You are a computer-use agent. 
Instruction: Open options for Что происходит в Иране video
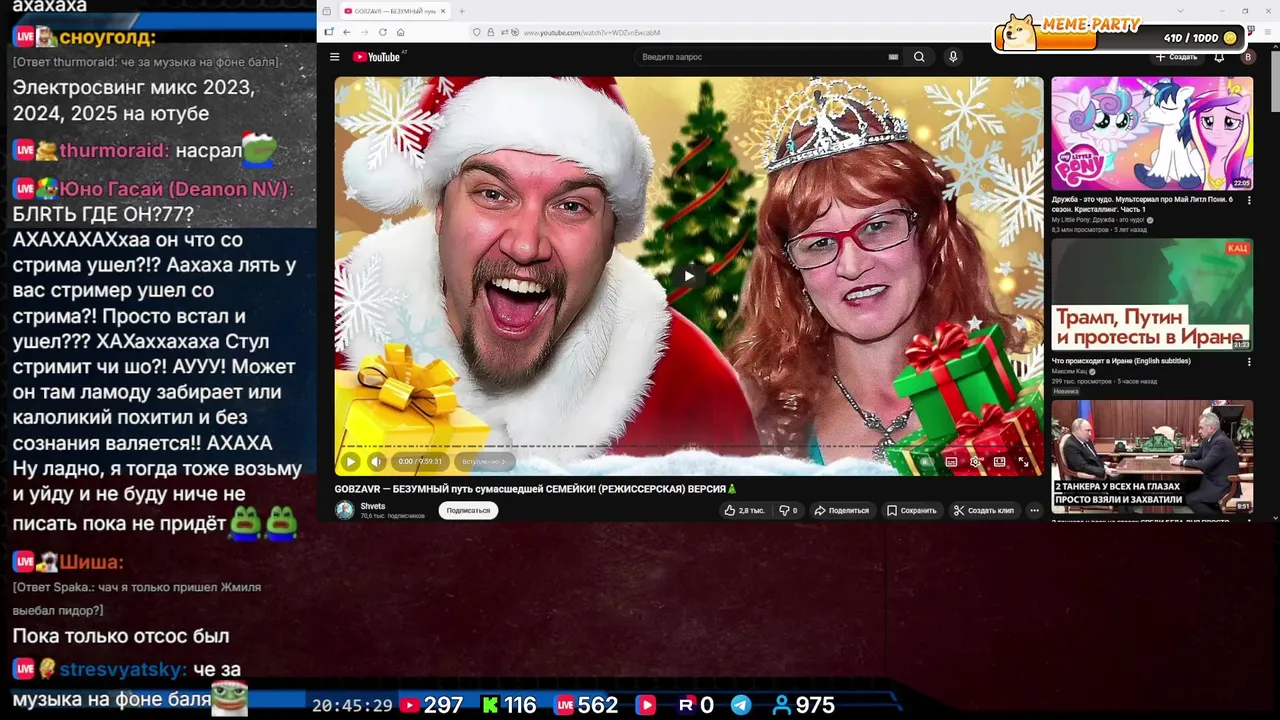[1249, 361]
